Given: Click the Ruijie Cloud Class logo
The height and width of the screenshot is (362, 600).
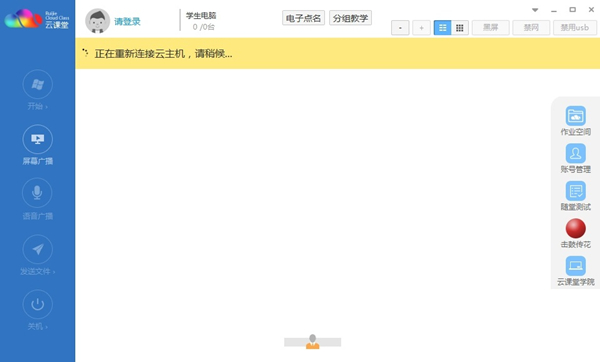Looking at the screenshot, I should [x=37, y=19].
